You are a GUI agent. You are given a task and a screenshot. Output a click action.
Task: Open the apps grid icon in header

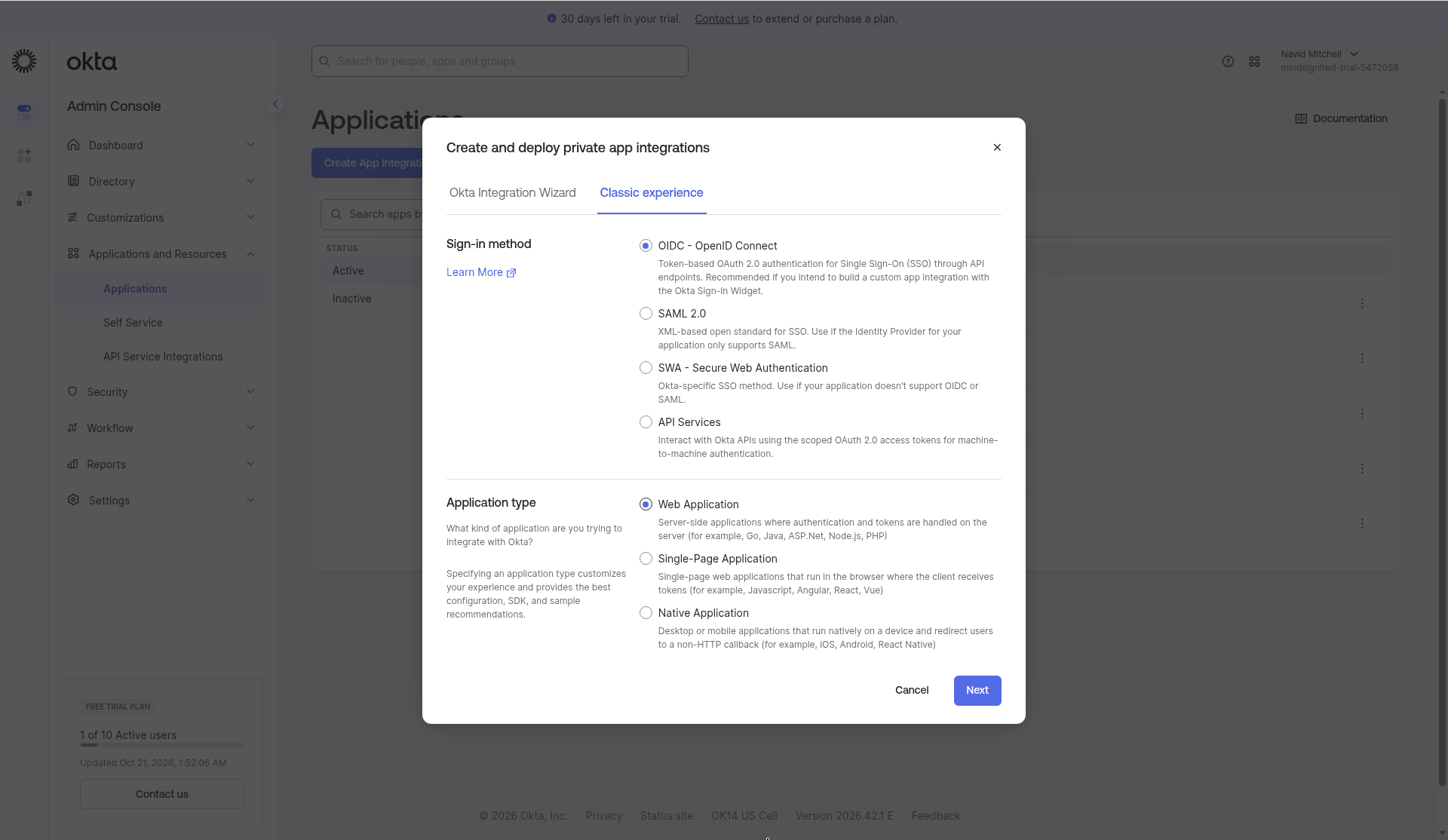coord(1254,62)
